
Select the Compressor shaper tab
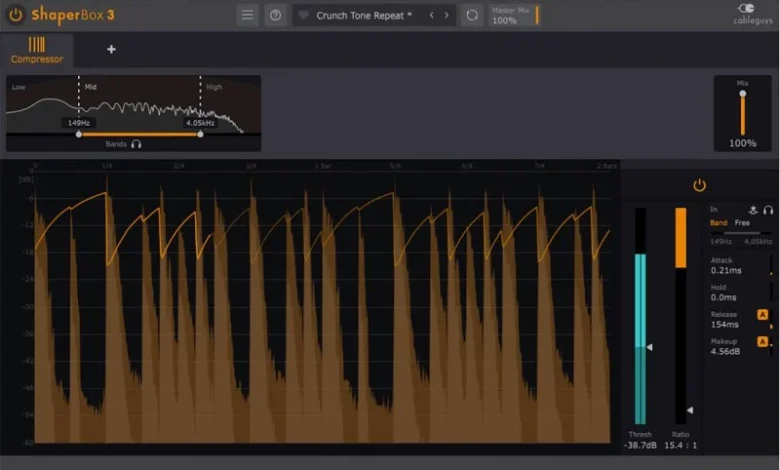37,49
